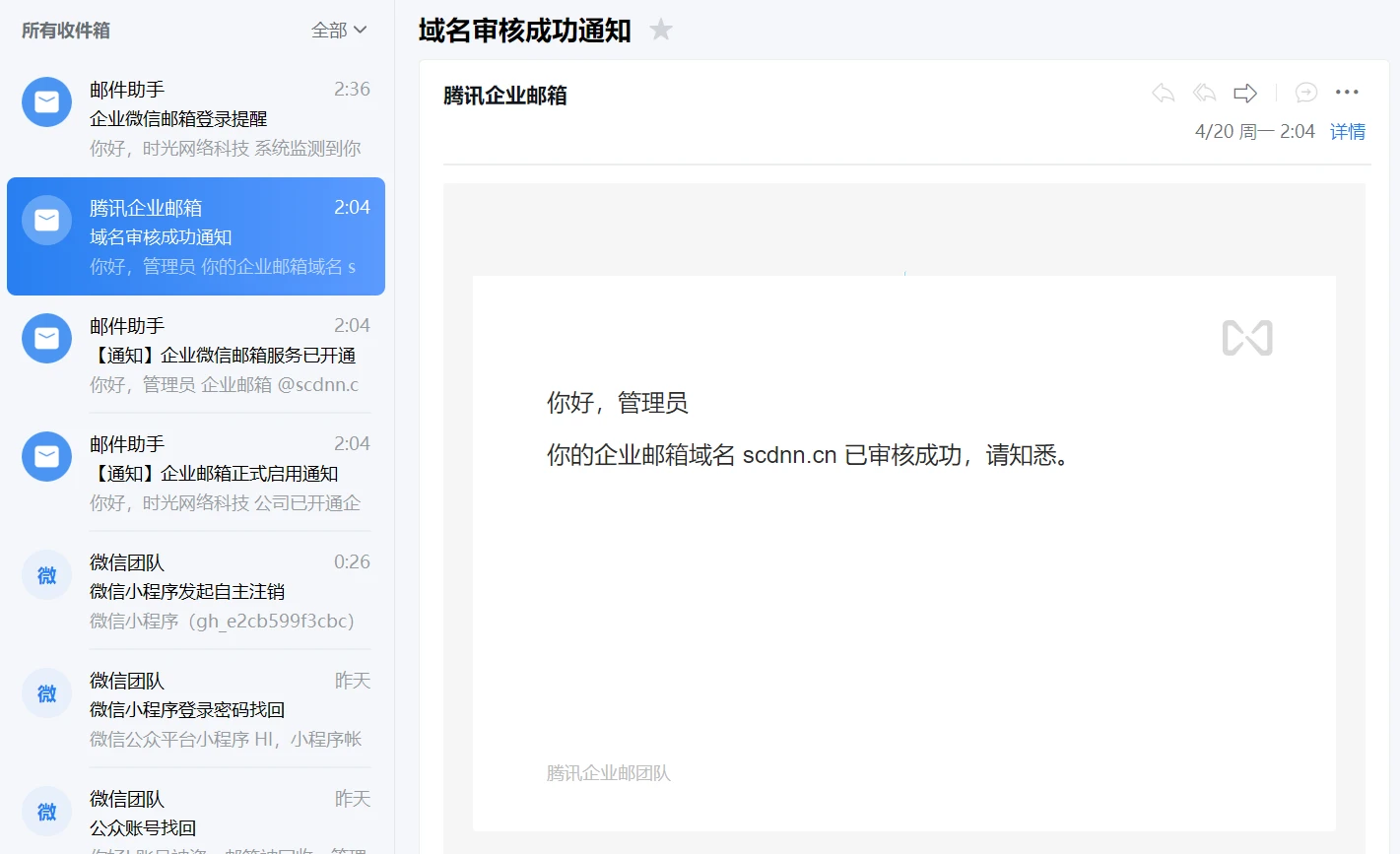Click the 微 avatar of the 公众账号找回 email
This screenshot has height=854, width=1400.
pos(46,811)
